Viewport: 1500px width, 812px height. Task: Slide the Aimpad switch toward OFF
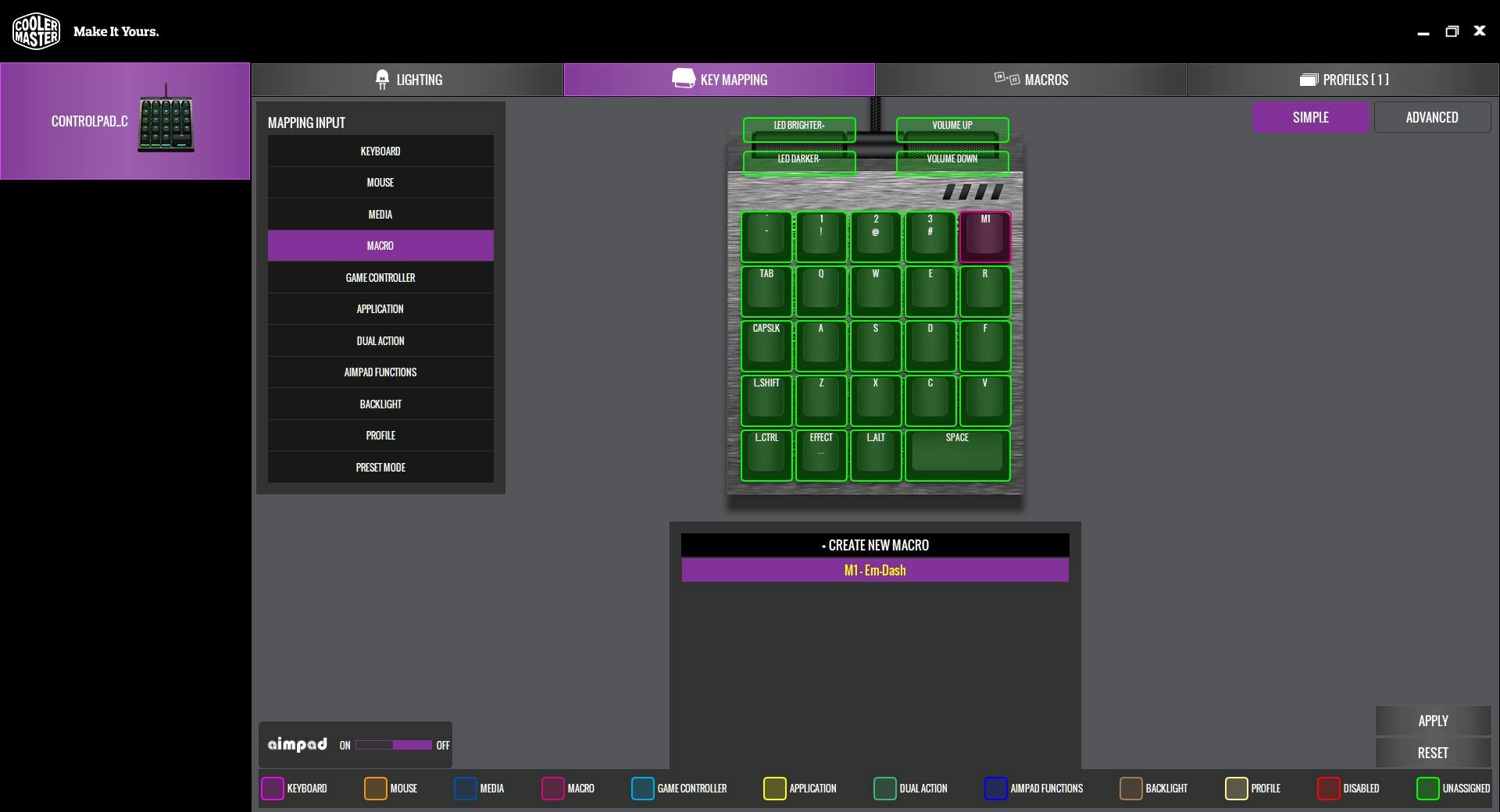click(x=428, y=746)
